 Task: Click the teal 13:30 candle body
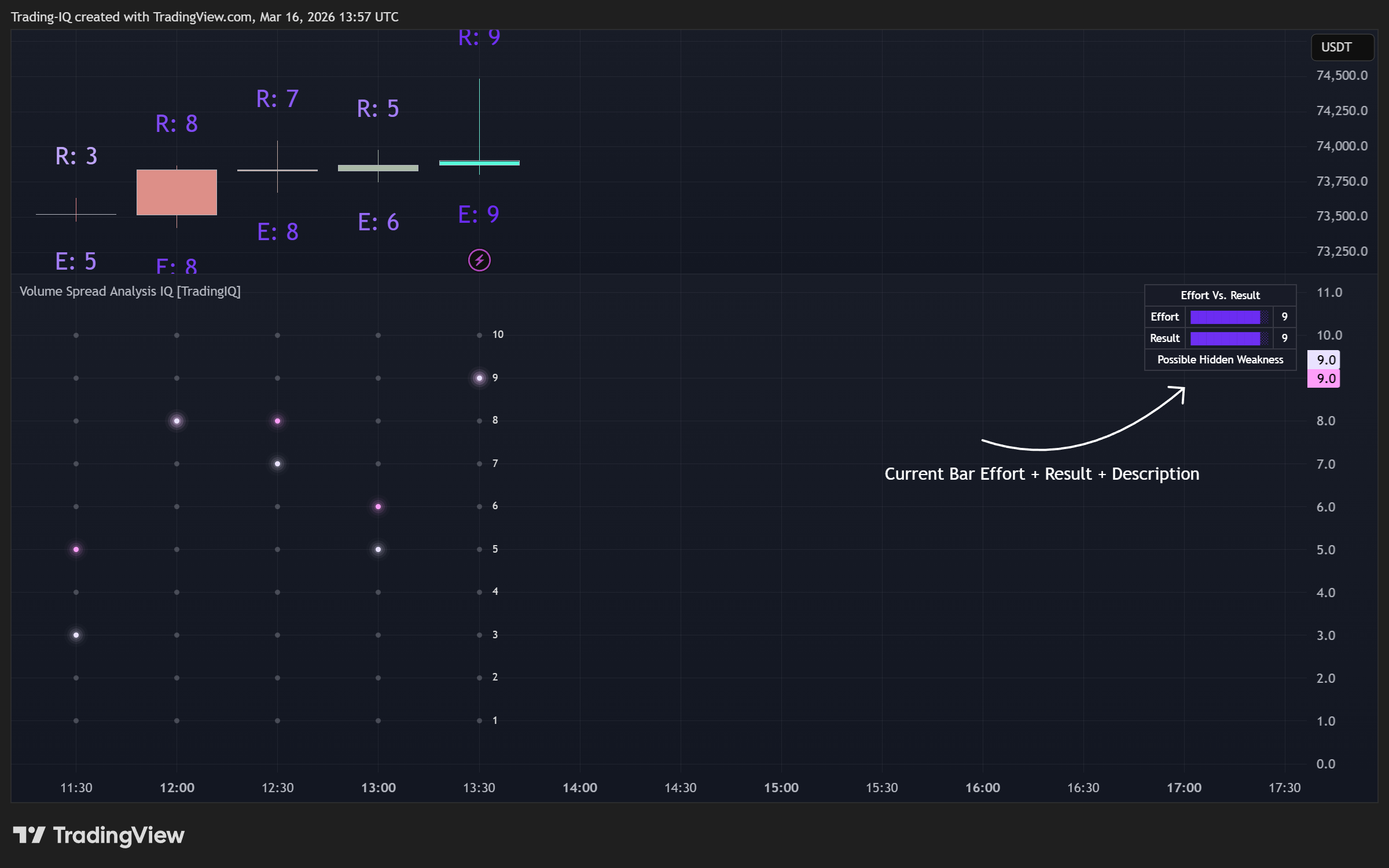(x=479, y=163)
